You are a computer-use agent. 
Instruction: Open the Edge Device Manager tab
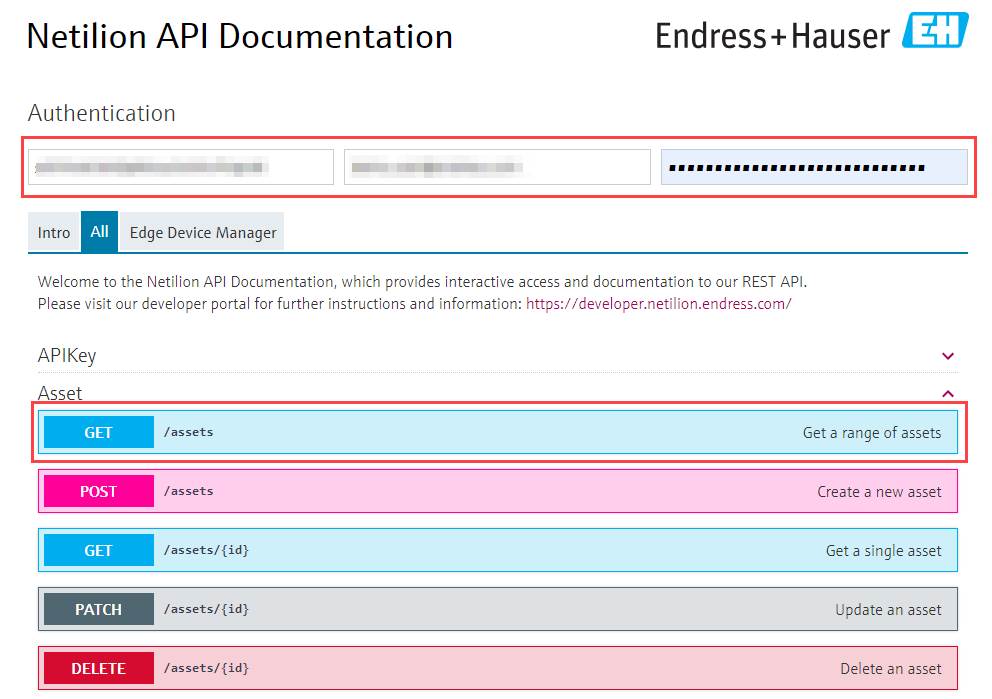pos(202,231)
